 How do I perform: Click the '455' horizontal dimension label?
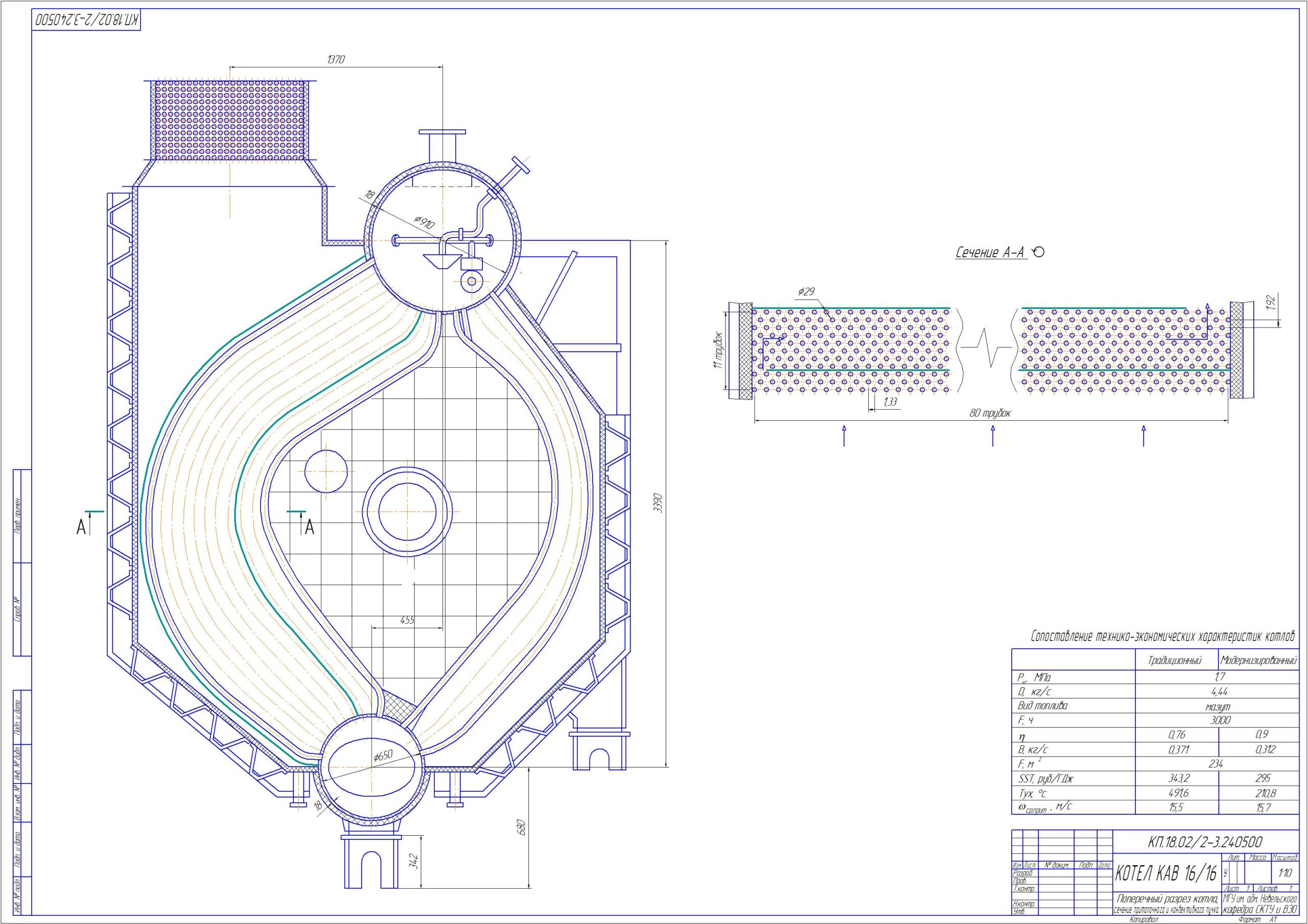tap(407, 621)
